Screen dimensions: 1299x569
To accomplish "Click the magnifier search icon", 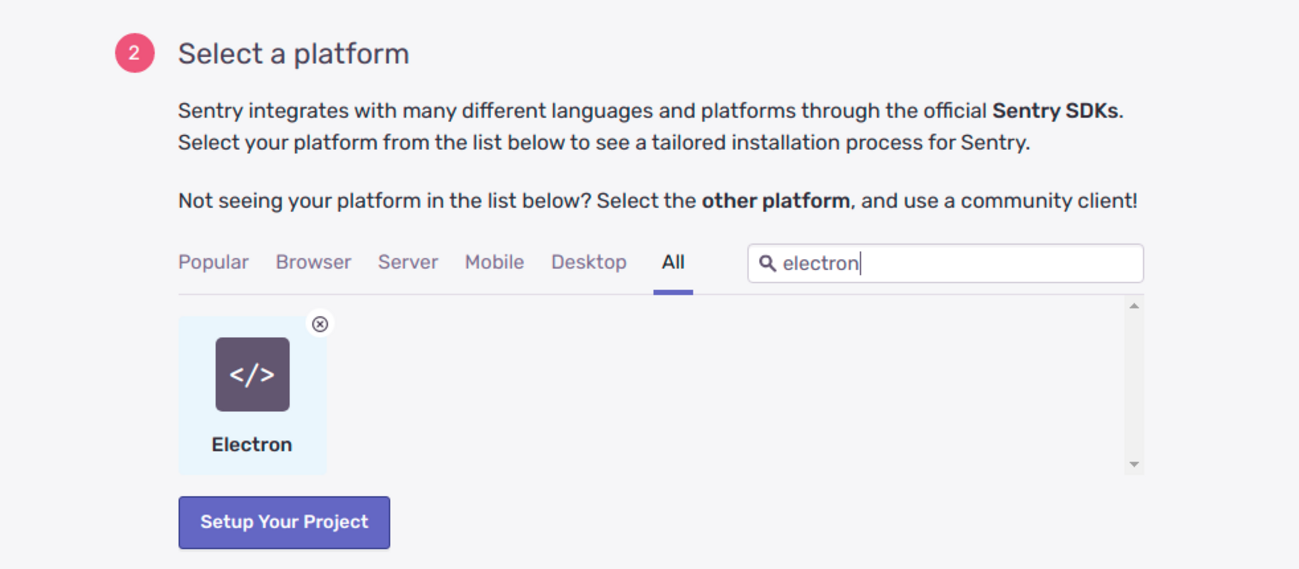I will [767, 263].
